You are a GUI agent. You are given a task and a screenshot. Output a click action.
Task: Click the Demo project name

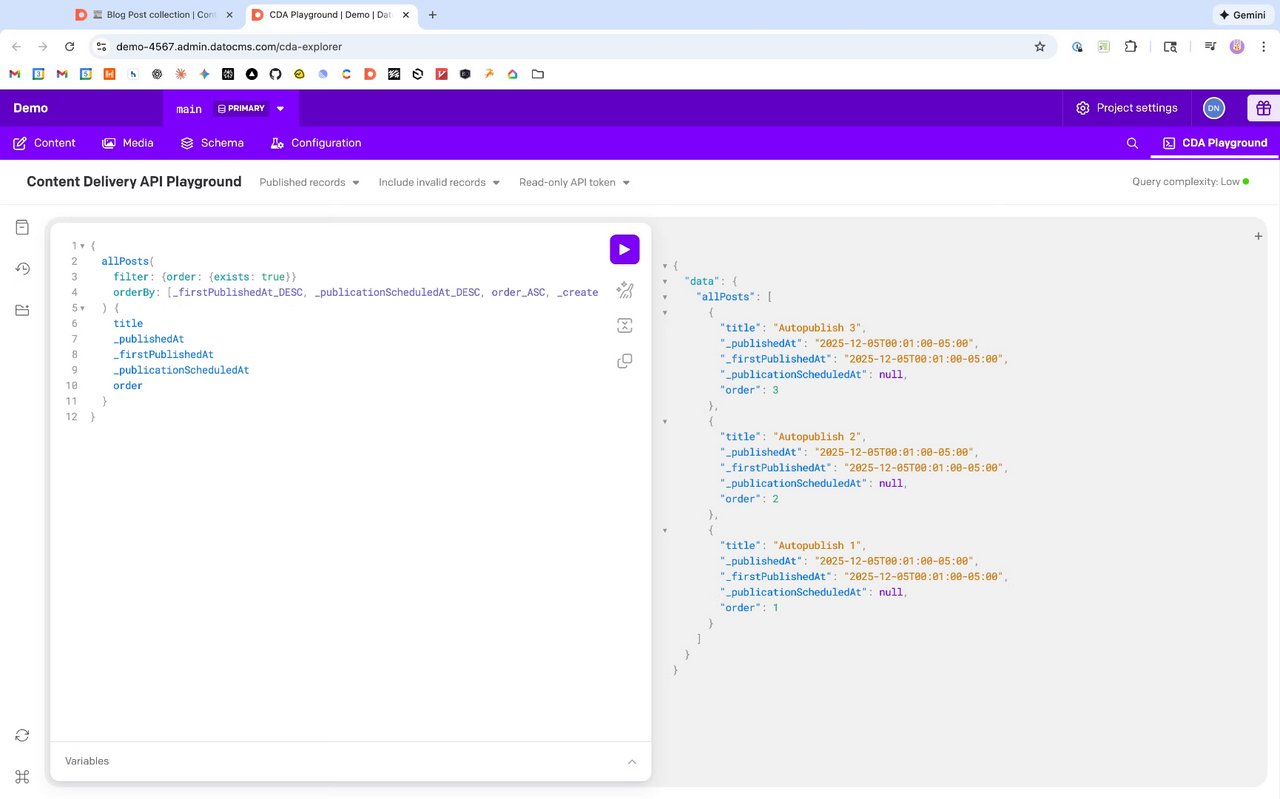click(30, 108)
